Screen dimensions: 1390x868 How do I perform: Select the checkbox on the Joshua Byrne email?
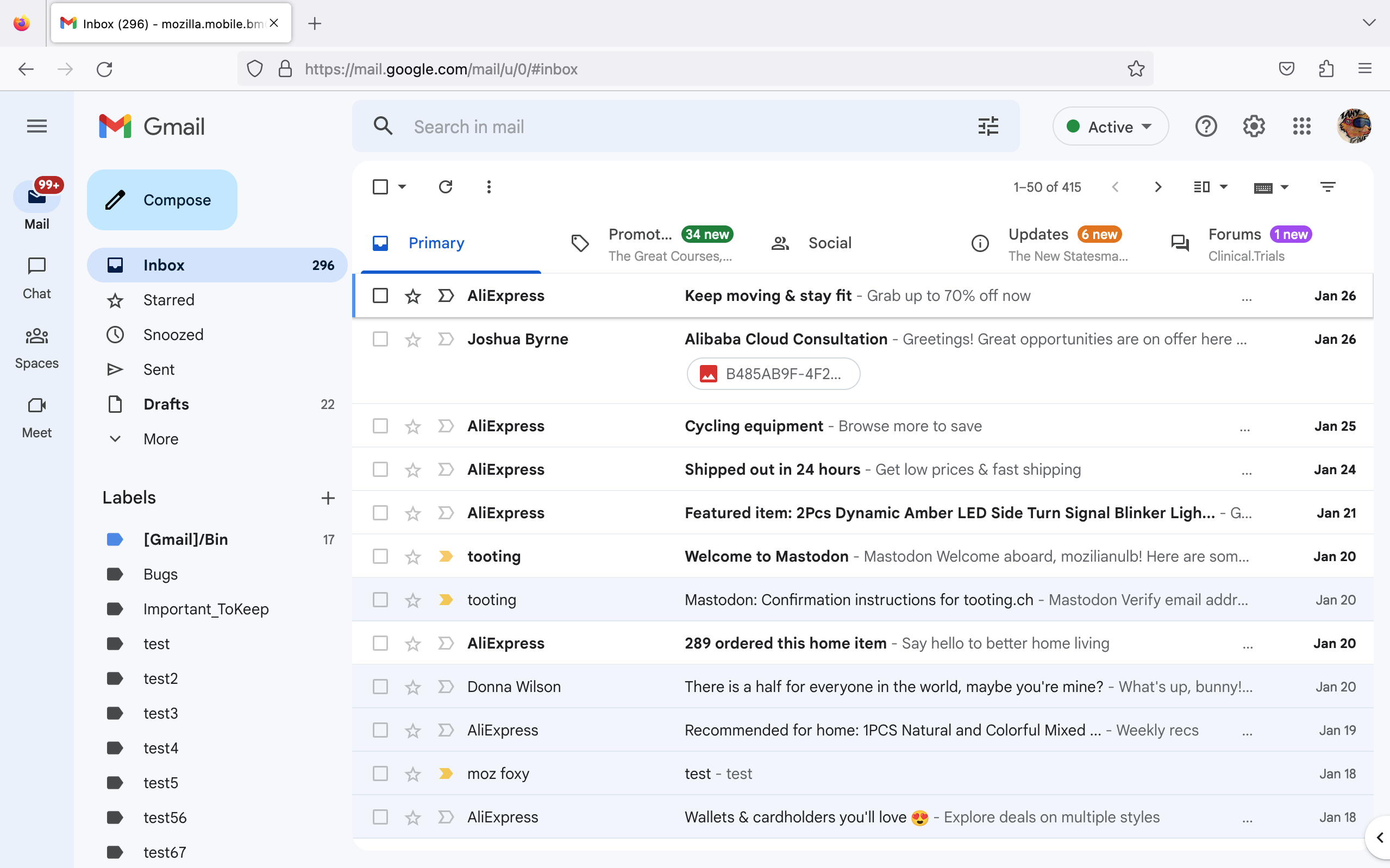[380, 339]
